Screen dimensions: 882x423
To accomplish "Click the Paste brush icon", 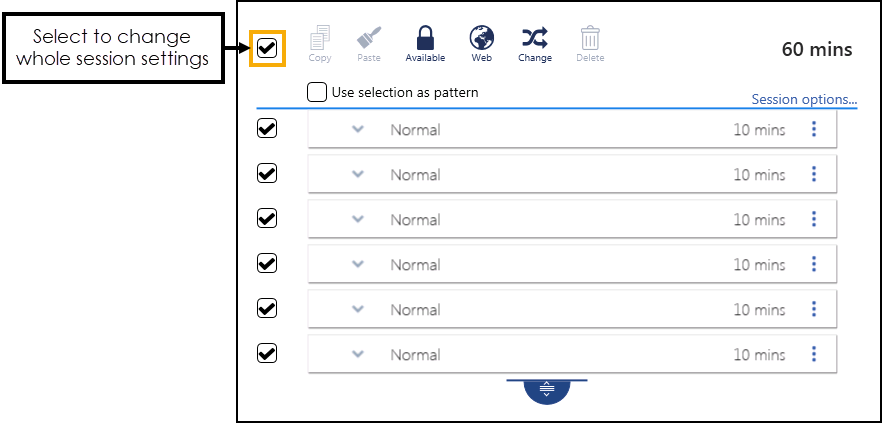I will point(369,38).
